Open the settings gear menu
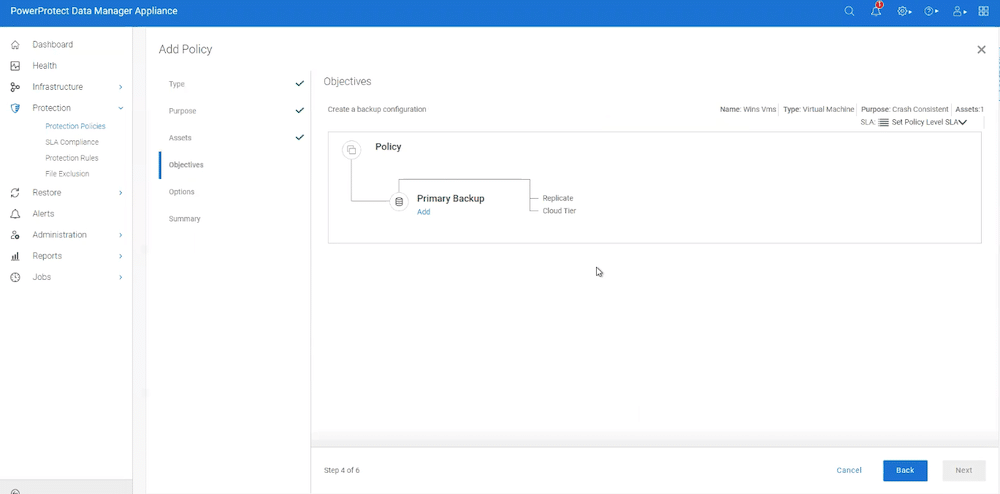 (x=904, y=11)
